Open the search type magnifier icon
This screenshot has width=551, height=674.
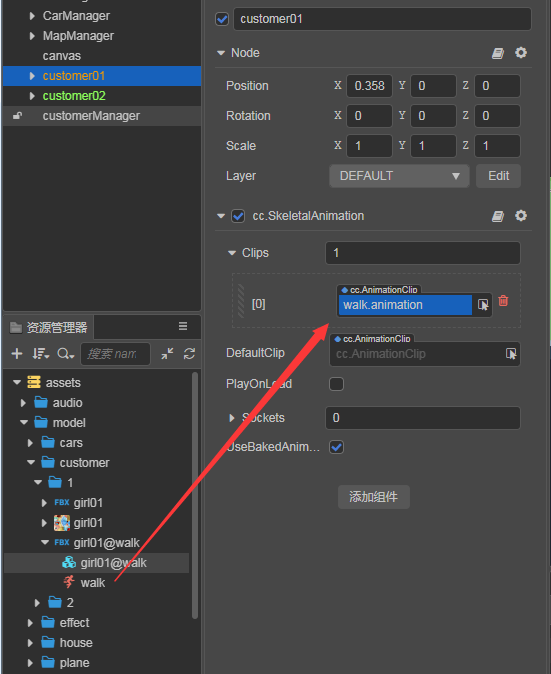[x=66, y=354]
